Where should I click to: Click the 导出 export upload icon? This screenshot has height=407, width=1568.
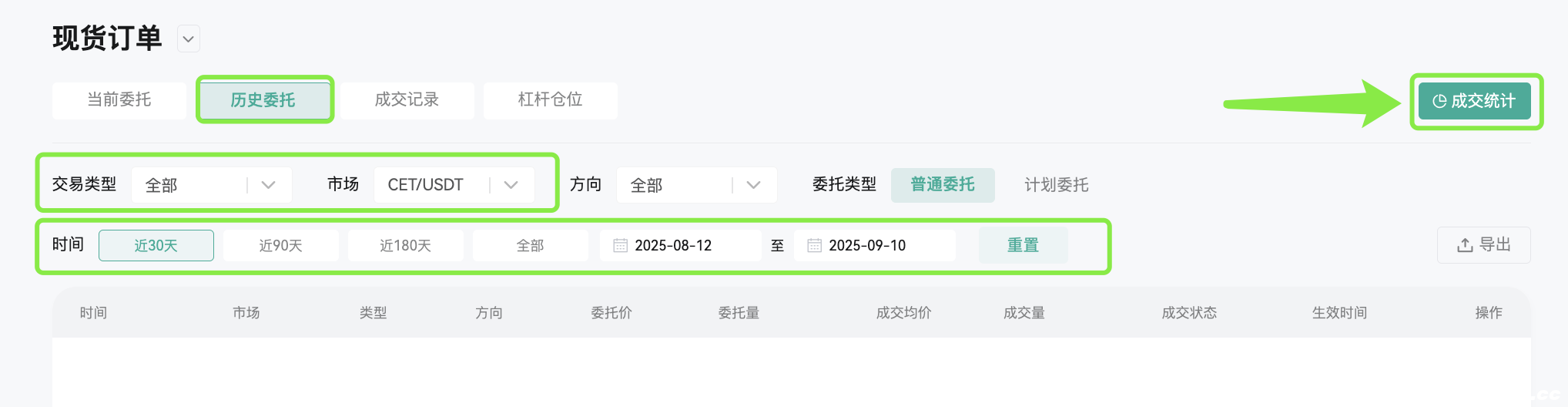point(1465,245)
